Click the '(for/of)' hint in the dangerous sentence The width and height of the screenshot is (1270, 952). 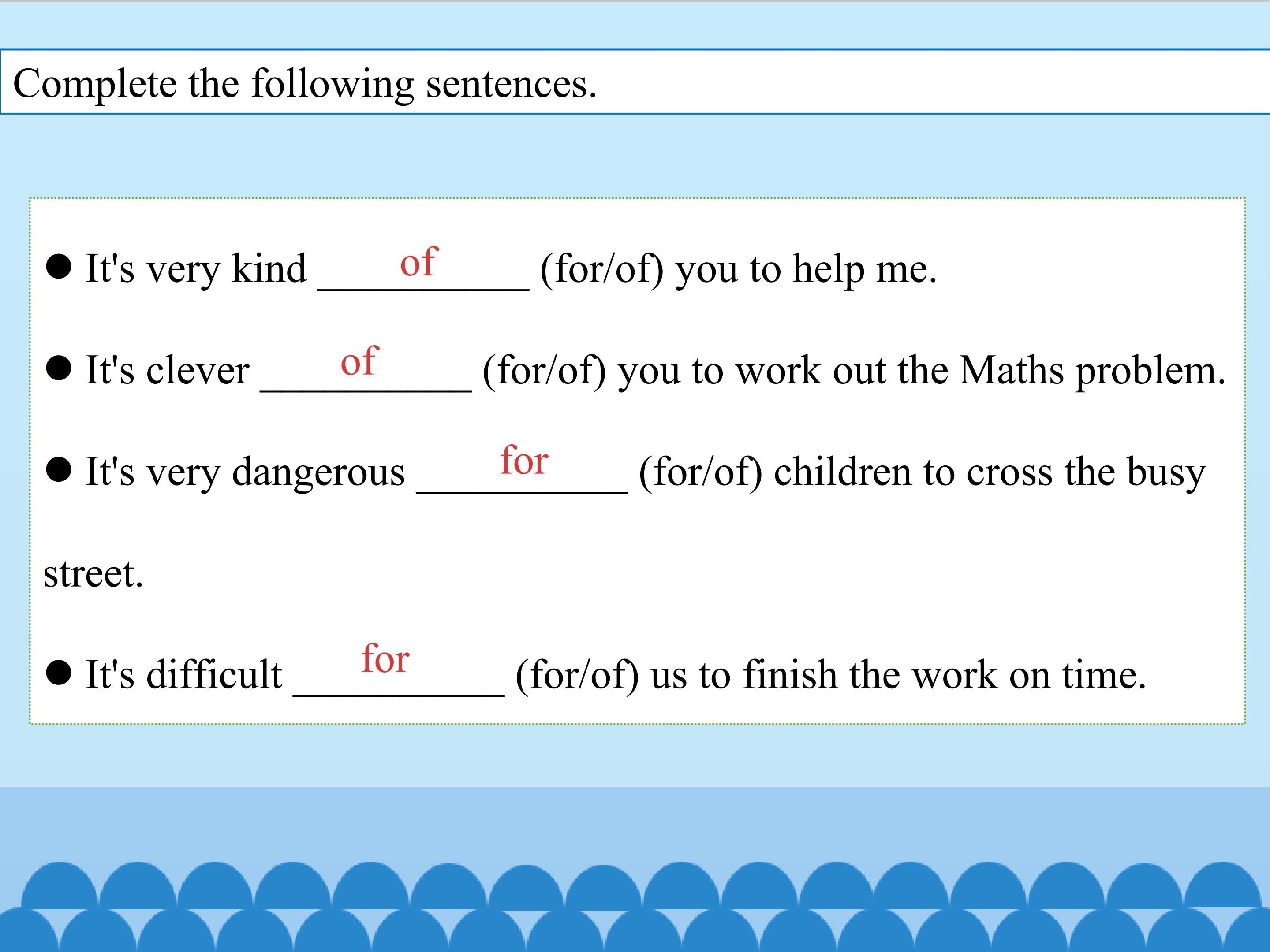coord(700,472)
